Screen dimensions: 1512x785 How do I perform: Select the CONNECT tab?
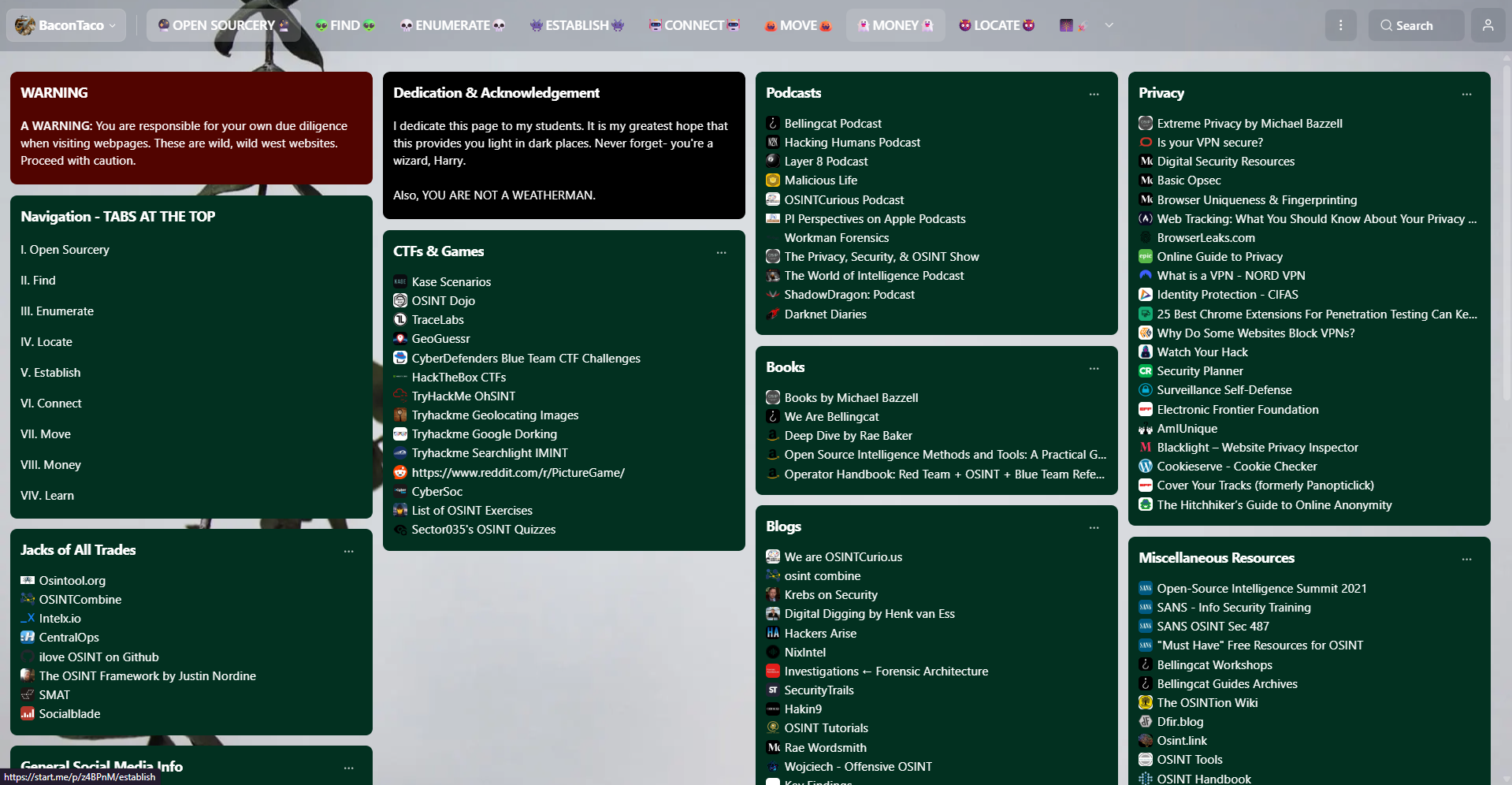[693, 25]
